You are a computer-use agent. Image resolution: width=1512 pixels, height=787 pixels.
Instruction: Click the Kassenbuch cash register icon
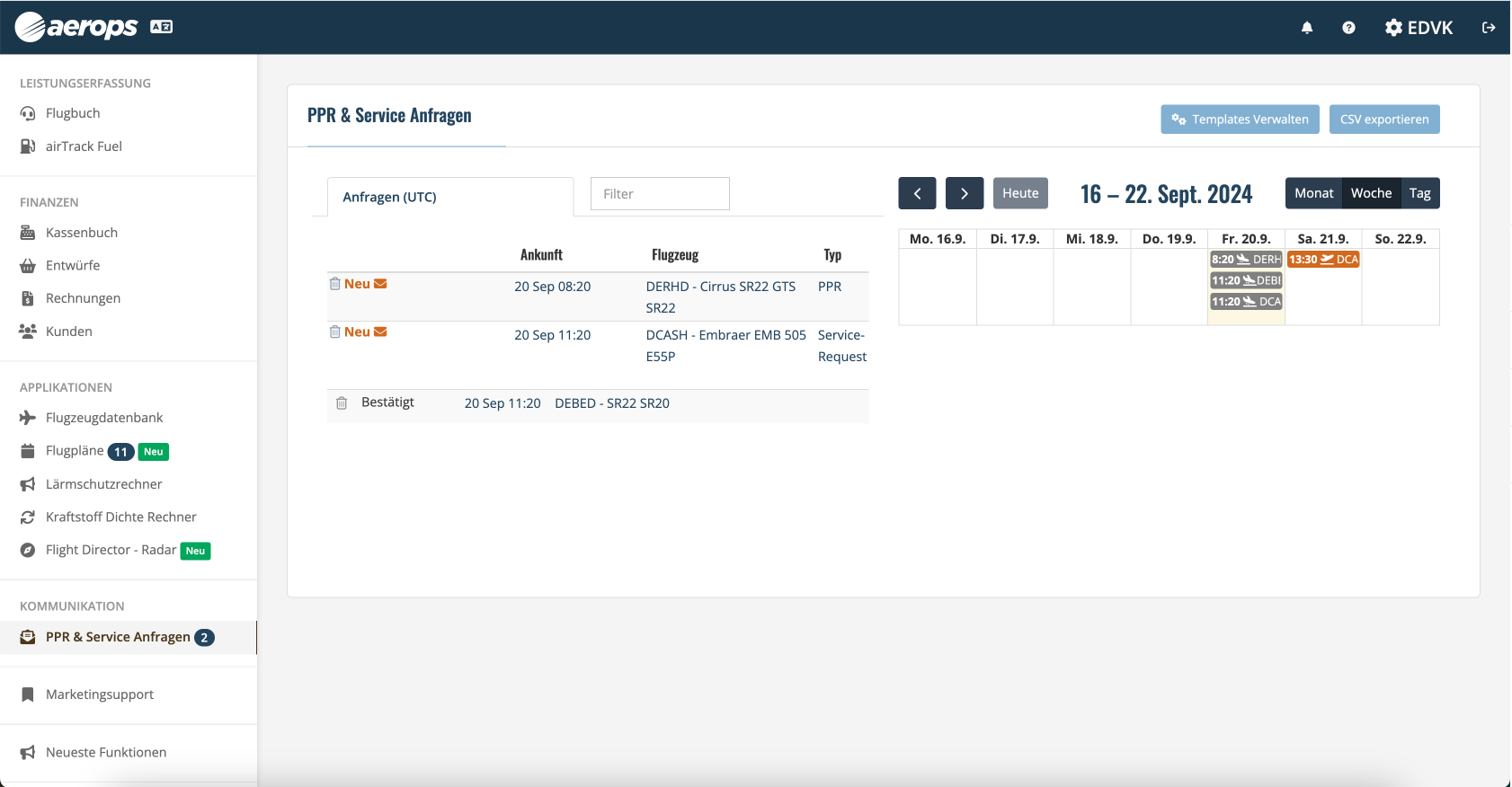(x=28, y=233)
